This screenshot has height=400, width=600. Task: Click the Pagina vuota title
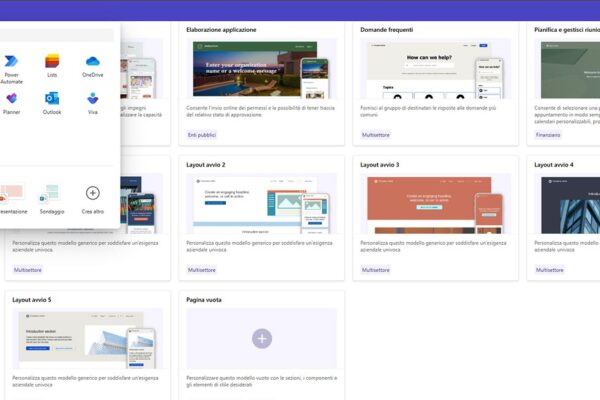(x=204, y=300)
